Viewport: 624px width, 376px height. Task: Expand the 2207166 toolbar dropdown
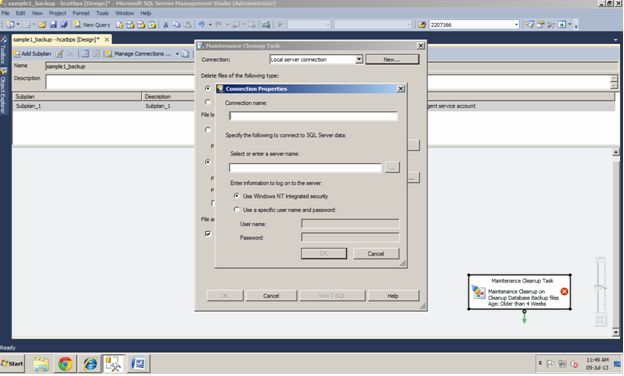click(x=516, y=25)
